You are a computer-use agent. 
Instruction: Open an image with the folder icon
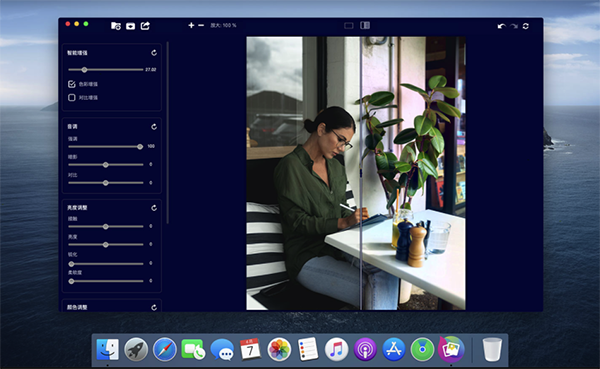(116, 26)
